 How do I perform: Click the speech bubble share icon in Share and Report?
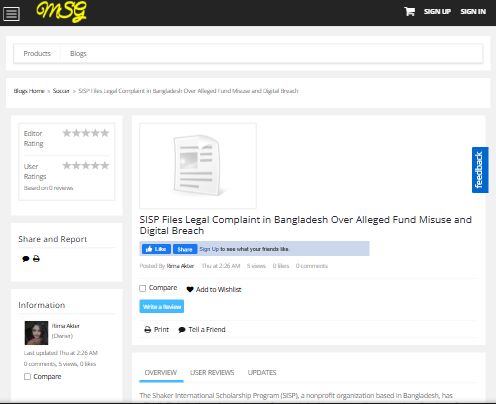[25, 259]
